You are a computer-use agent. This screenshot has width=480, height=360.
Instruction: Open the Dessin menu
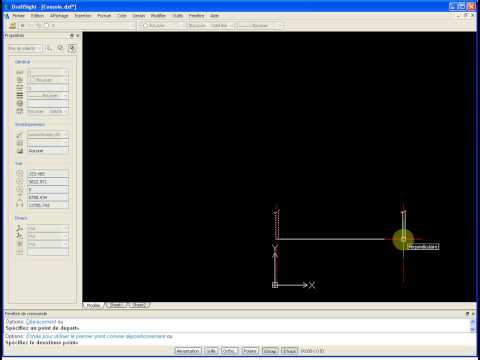point(139,16)
